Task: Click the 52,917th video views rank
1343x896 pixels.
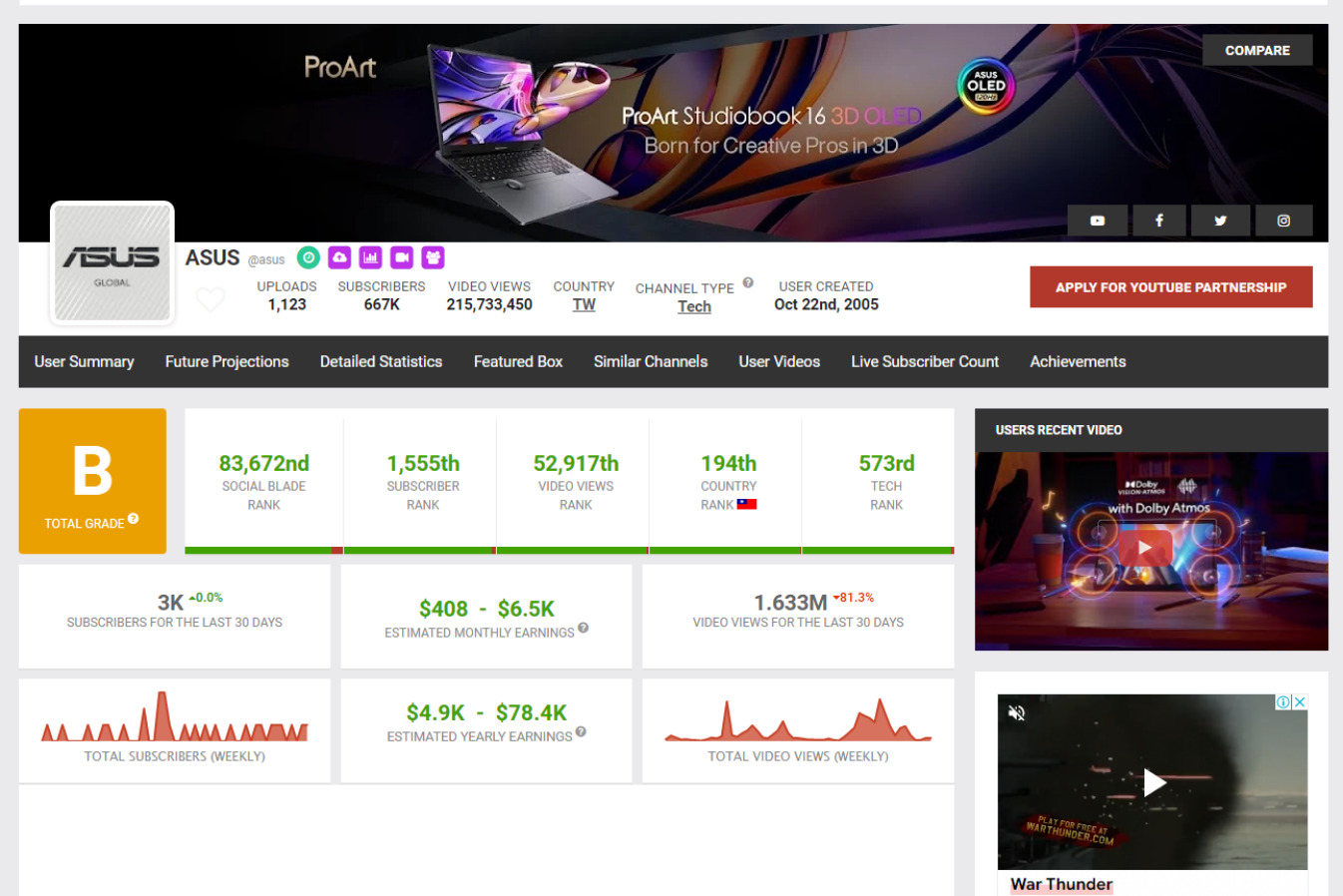Action: coord(576,463)
